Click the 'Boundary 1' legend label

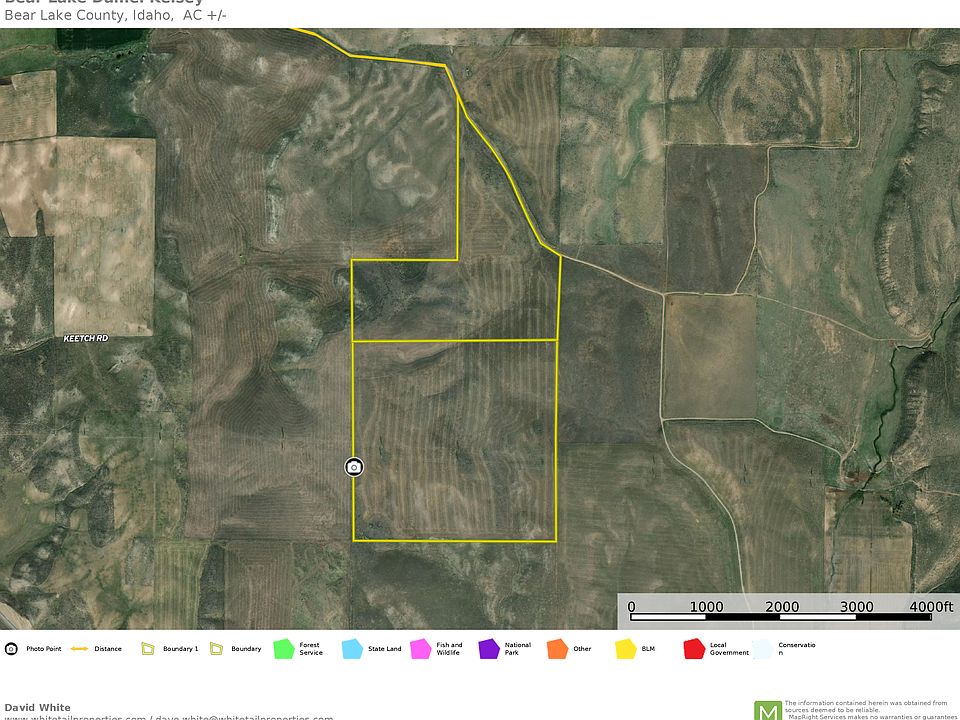pos(181,649)
